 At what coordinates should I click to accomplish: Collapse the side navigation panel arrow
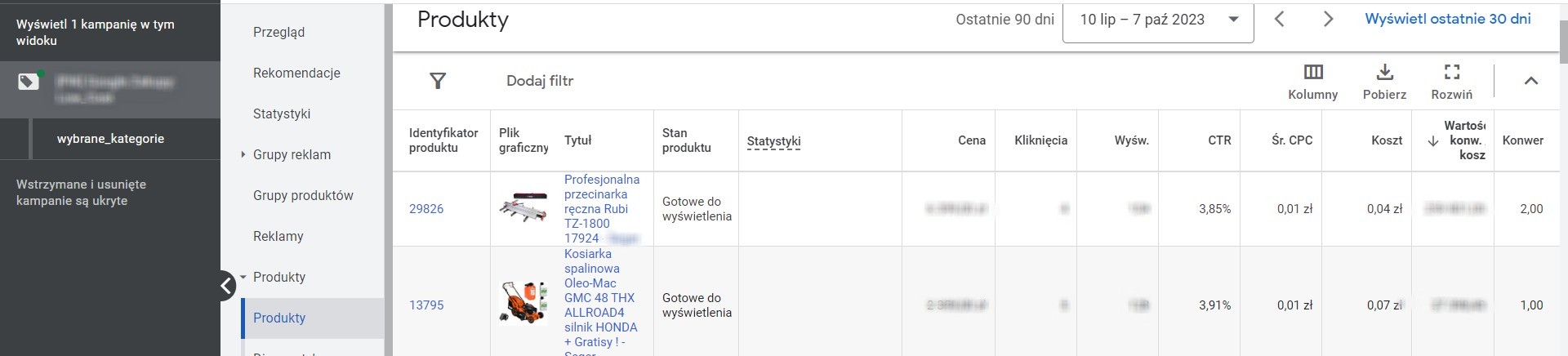point(227,286)
